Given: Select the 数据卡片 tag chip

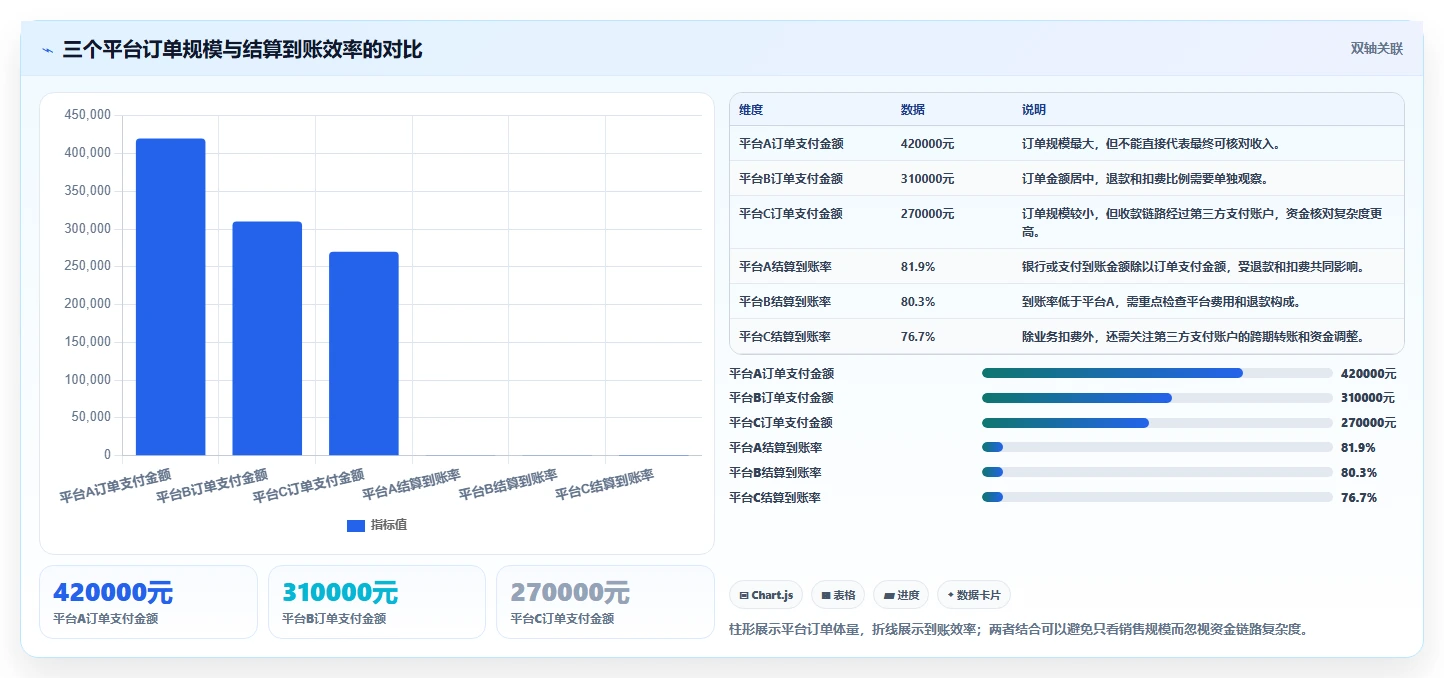Looking at the screenshot, I should coord(974,595).
